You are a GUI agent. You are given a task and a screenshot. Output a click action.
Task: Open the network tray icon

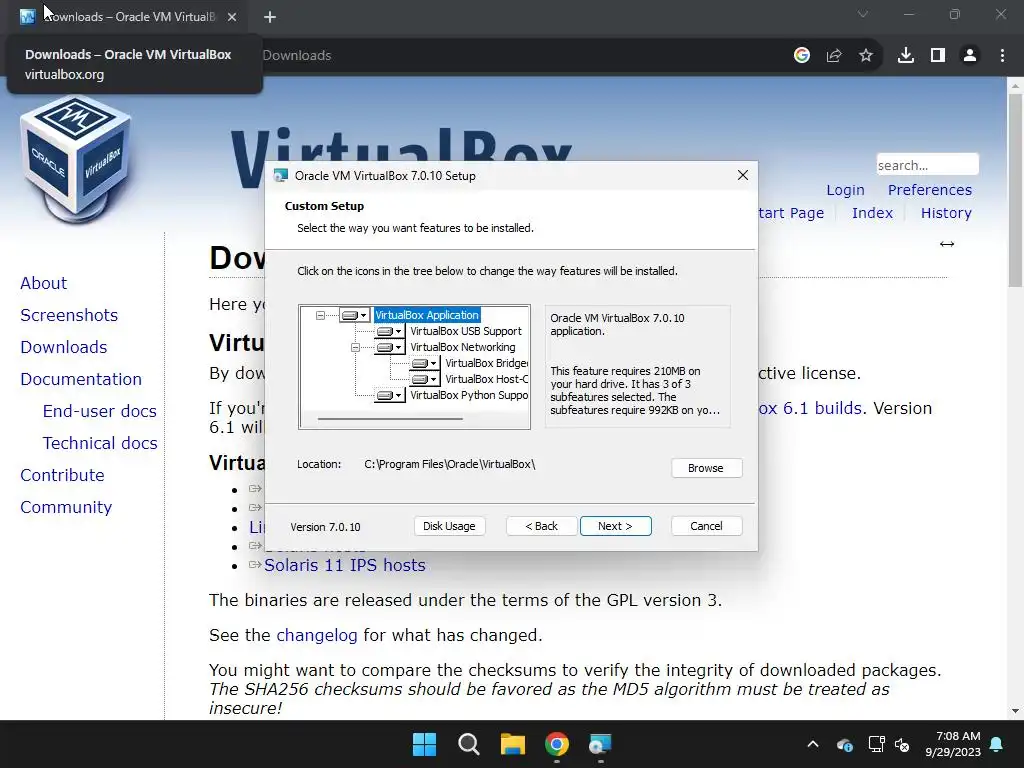point(876,744)
